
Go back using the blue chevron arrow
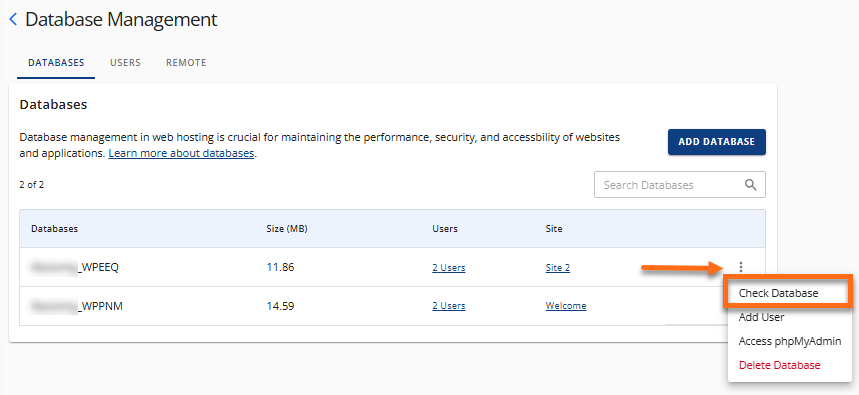pos(14,20)
